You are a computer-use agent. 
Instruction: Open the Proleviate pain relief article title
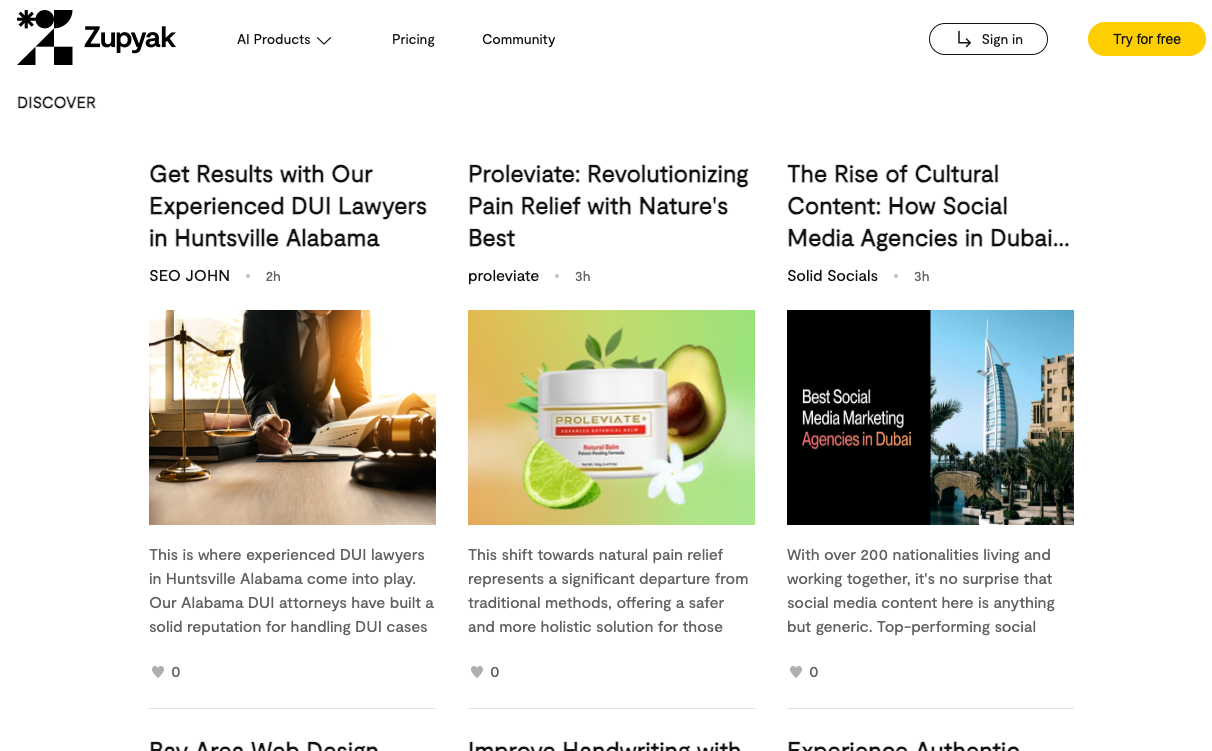(x=608, y=206)
